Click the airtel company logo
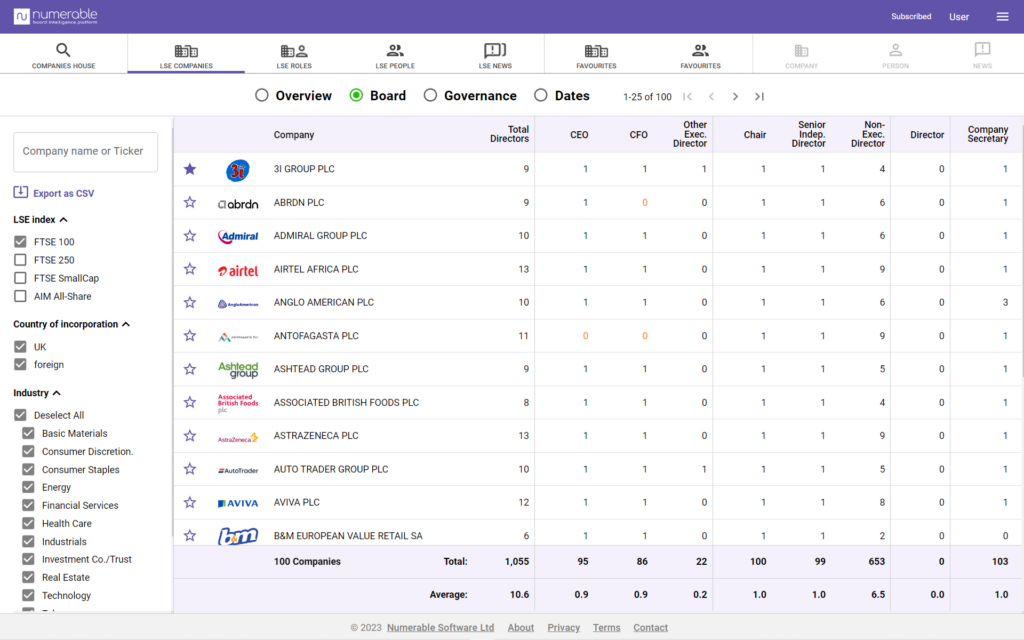 coord(238,270)
